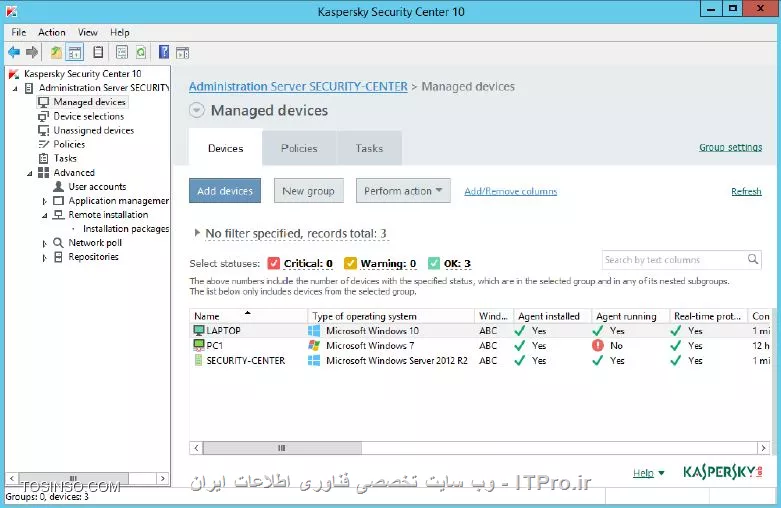Toggle the Warning status checkbox
The height and width of the screenshot is (508, 781).
click(x=351, y=263)
